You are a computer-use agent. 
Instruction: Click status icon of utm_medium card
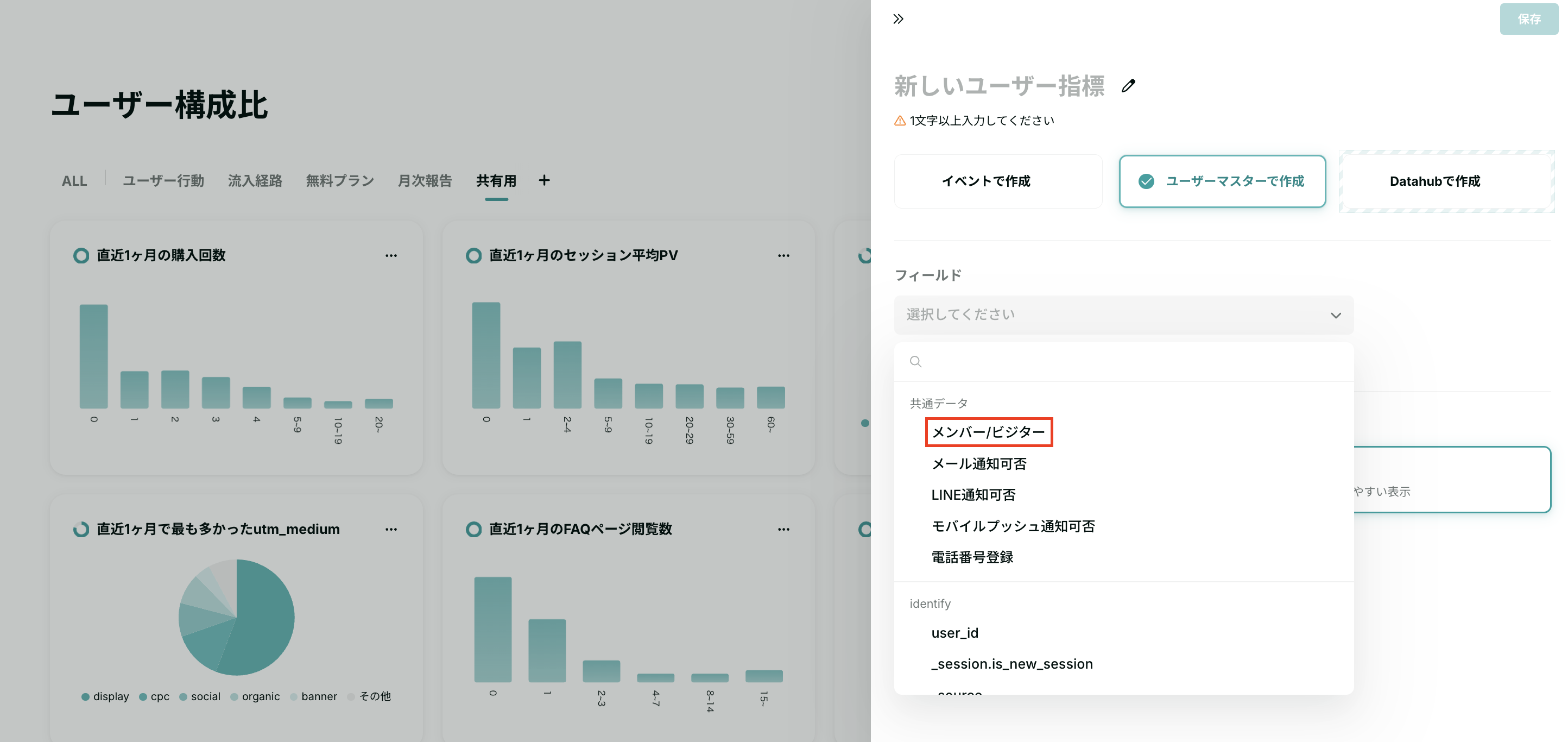(x=81, y=530)
